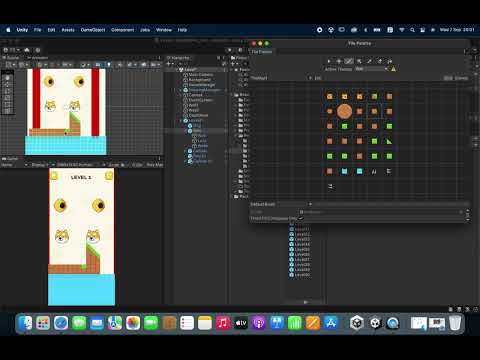Toggle 2D mode in Scene view toolbar
This screenshot has width=480, height=360.
(x=98, y=64)
